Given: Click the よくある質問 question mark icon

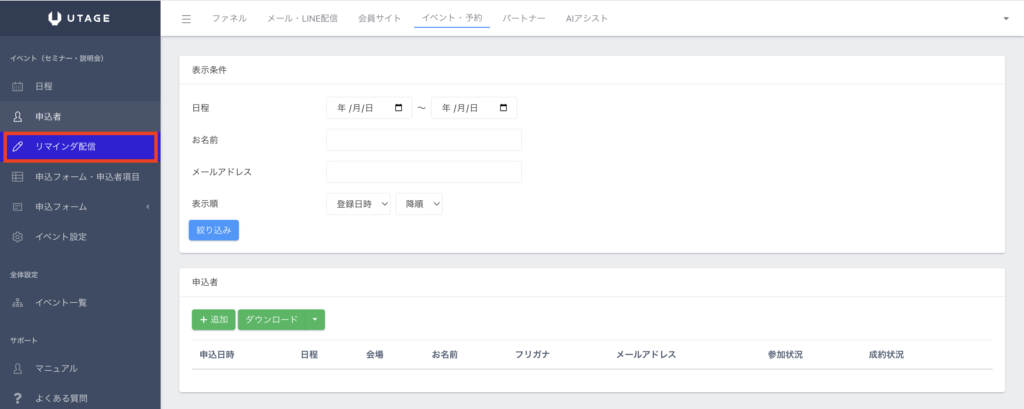Looking at the screenshot, I should click(17, 398).
